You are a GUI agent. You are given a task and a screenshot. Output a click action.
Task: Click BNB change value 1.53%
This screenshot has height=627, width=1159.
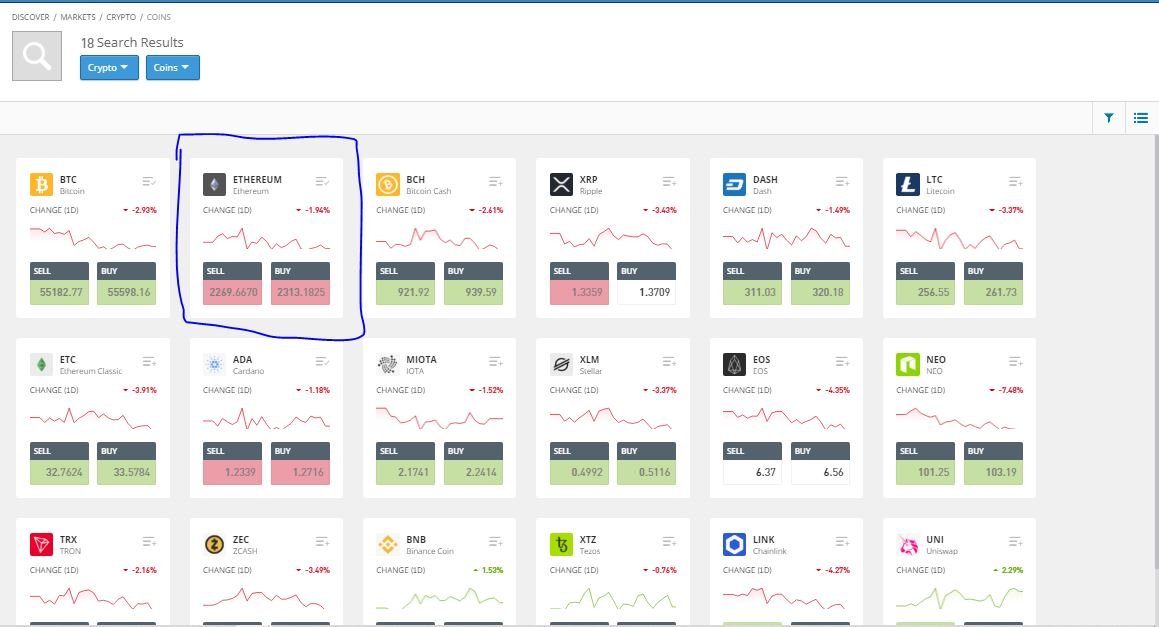tap(492, 570)
